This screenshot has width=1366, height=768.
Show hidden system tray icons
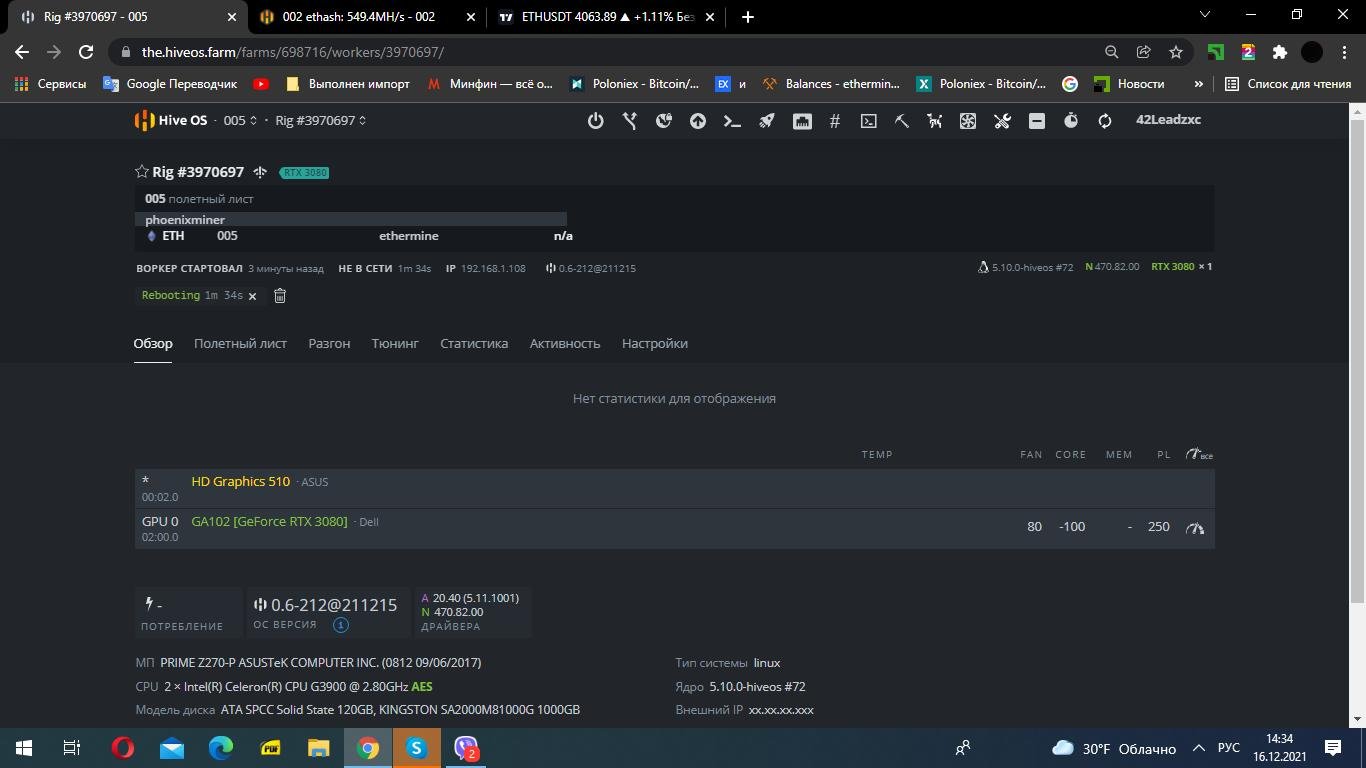1198,748
